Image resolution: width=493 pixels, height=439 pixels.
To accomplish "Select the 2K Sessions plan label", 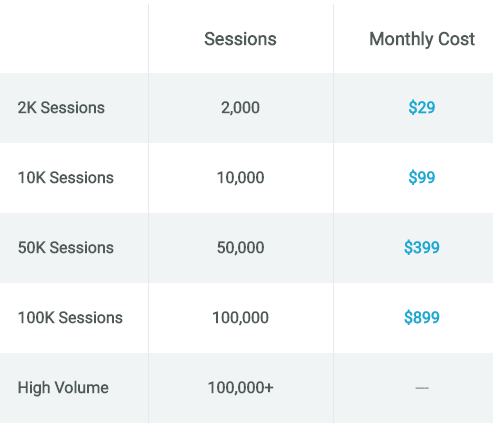I will click(x=61, y=108).
